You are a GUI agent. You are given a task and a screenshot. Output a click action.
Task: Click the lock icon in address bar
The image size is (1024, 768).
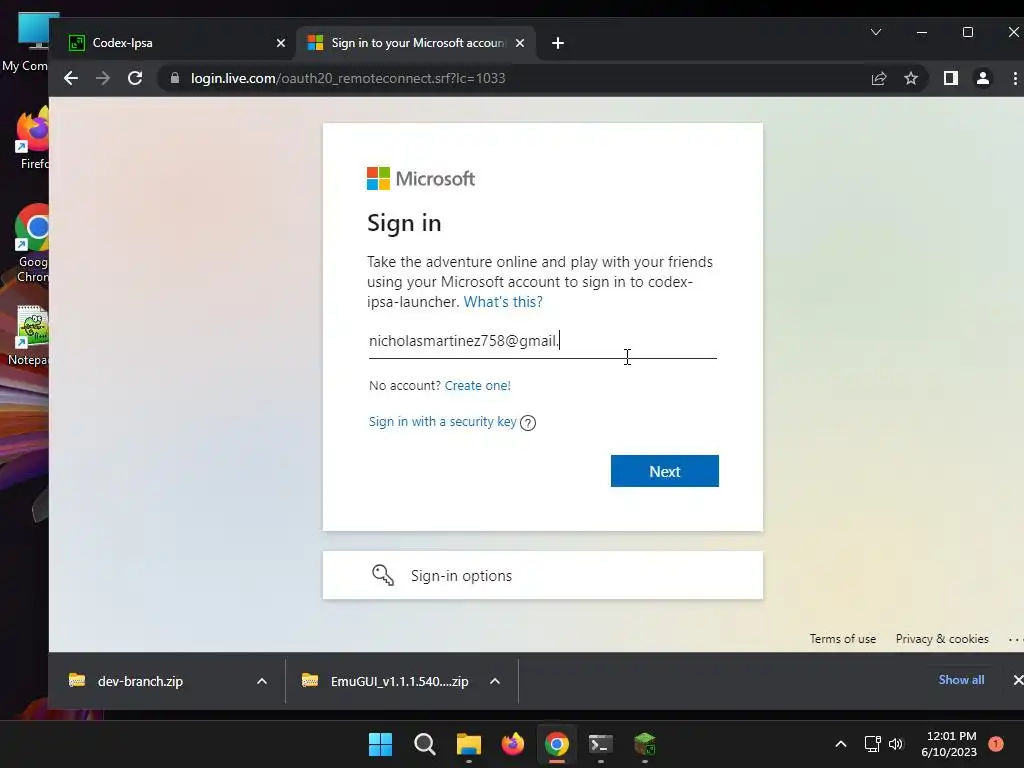pyautogui.click(x=174, y=78)
